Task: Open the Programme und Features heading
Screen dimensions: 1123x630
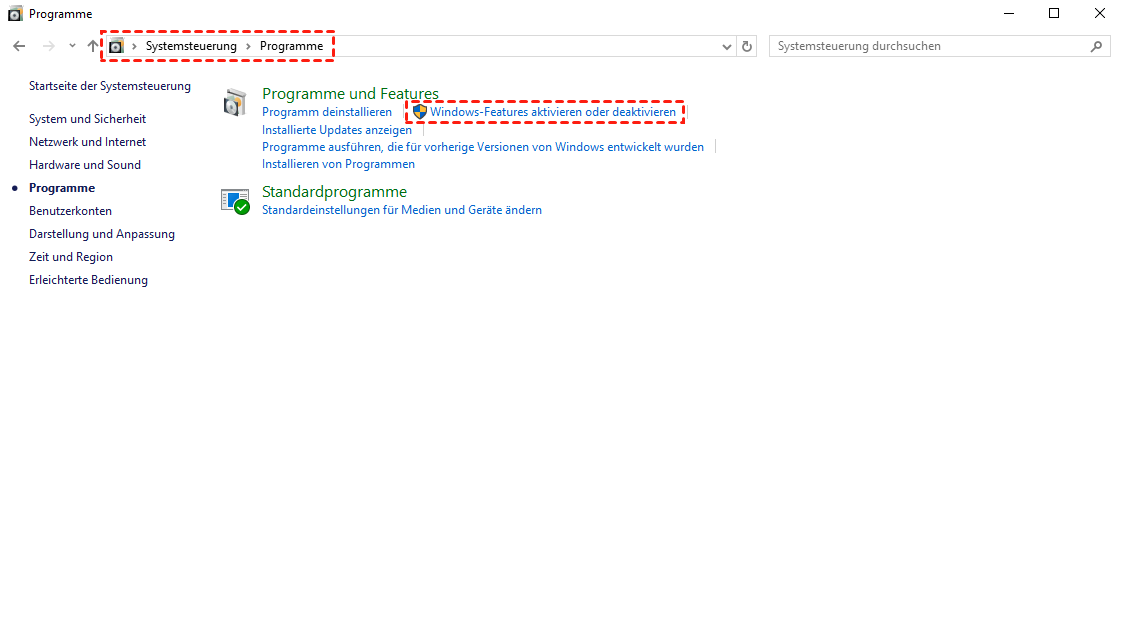Action: point(350,94)
